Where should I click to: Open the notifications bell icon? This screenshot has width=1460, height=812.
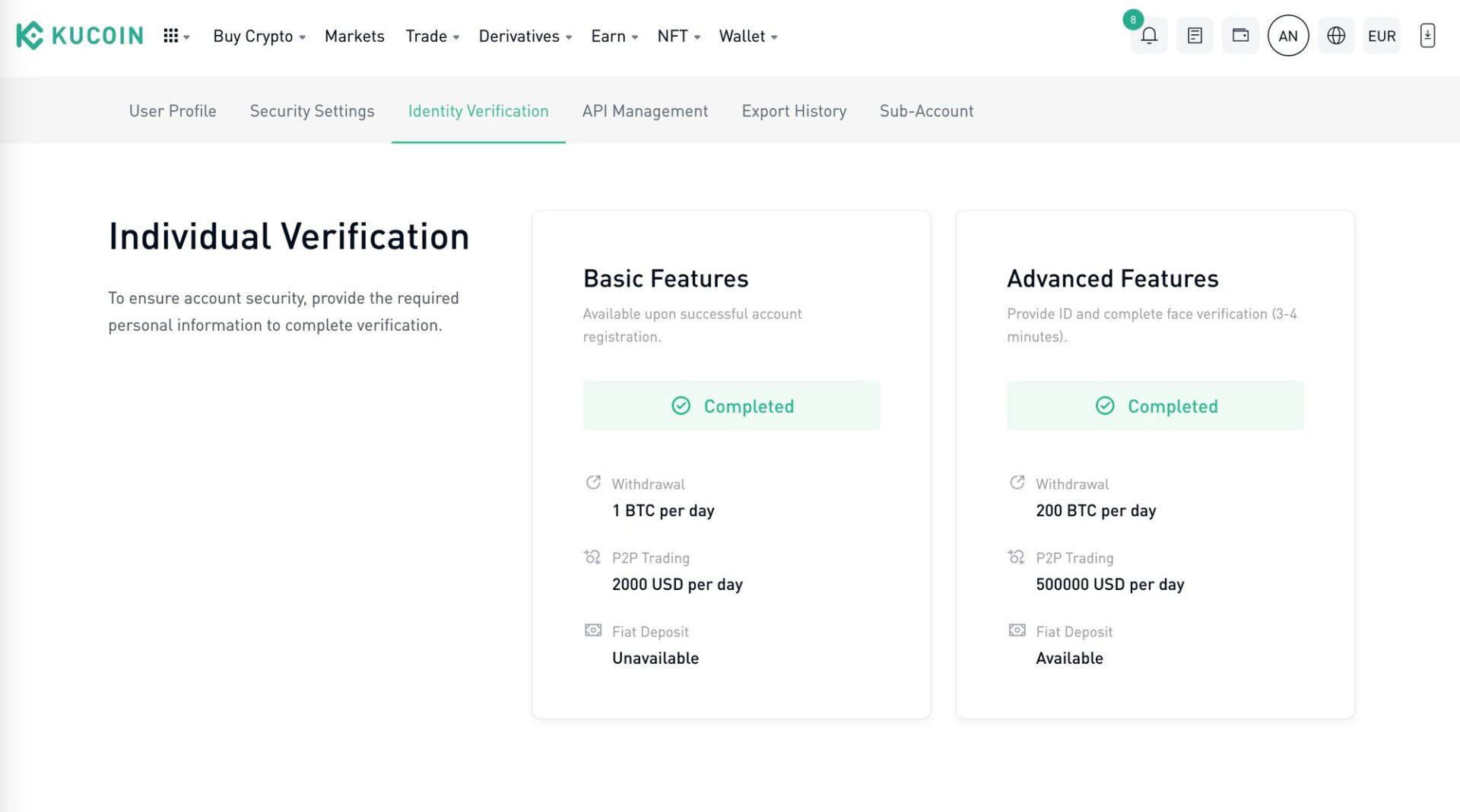click(1149, 35)
